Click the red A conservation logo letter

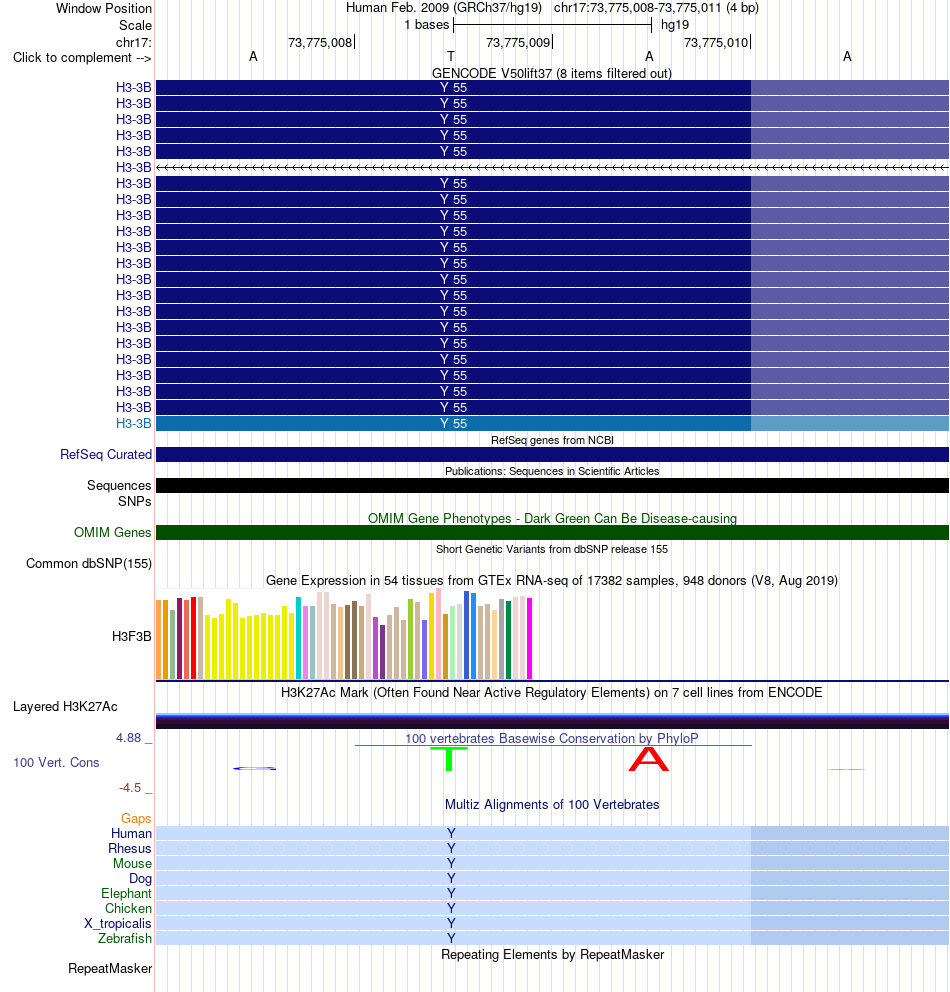(x=648, y=759)
